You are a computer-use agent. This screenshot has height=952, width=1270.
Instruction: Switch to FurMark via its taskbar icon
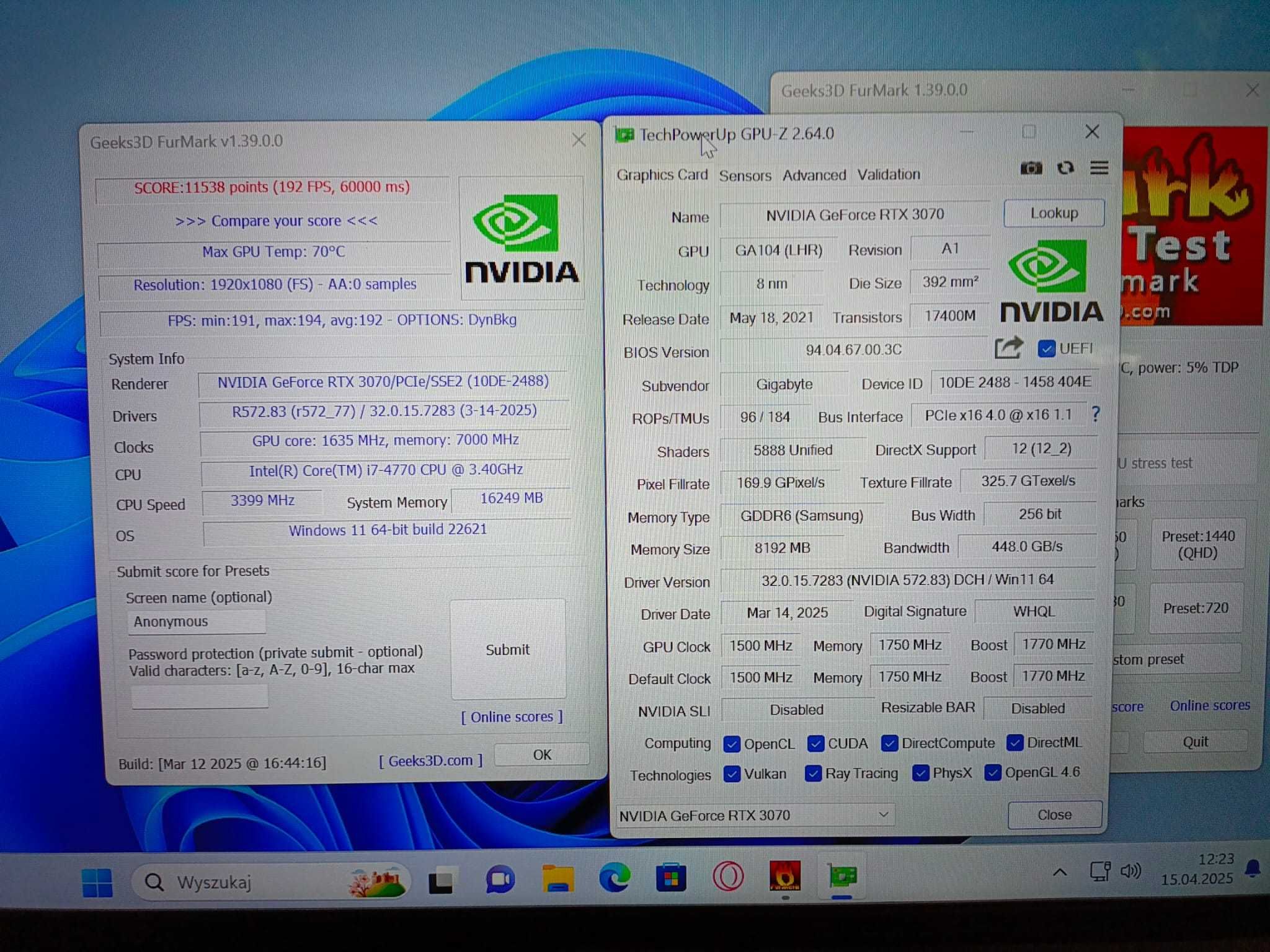[x=784, y=876]
